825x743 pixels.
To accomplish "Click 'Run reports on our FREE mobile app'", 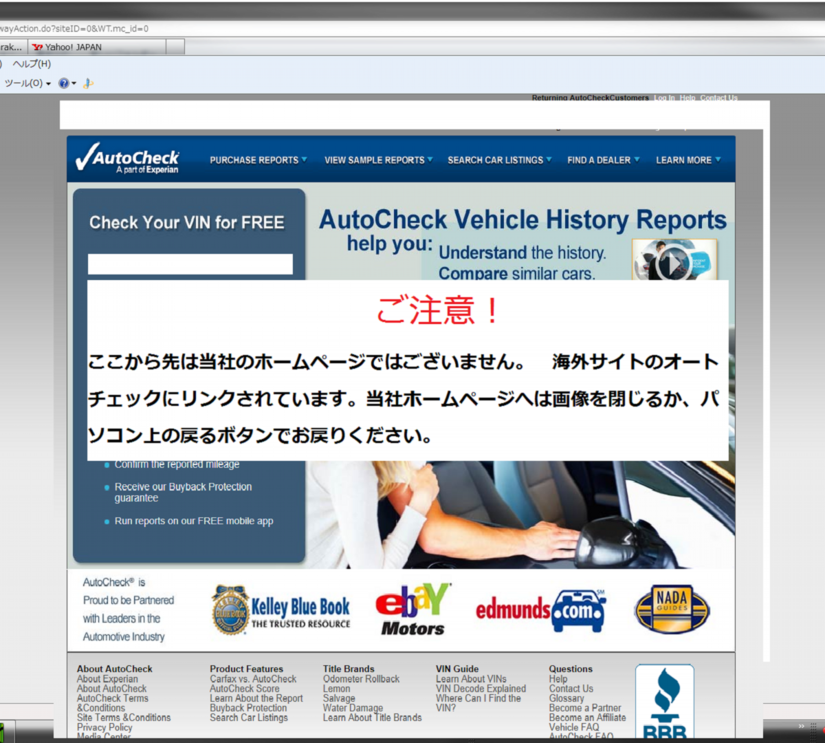I will (x=194, y=521).
